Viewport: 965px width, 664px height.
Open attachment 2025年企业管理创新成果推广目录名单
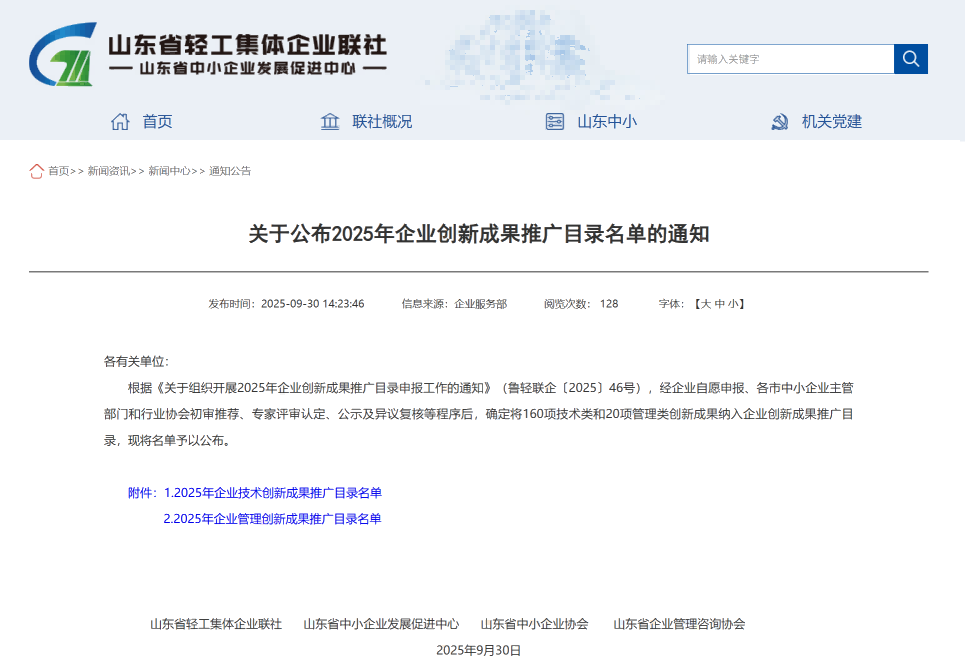(273, 519)
